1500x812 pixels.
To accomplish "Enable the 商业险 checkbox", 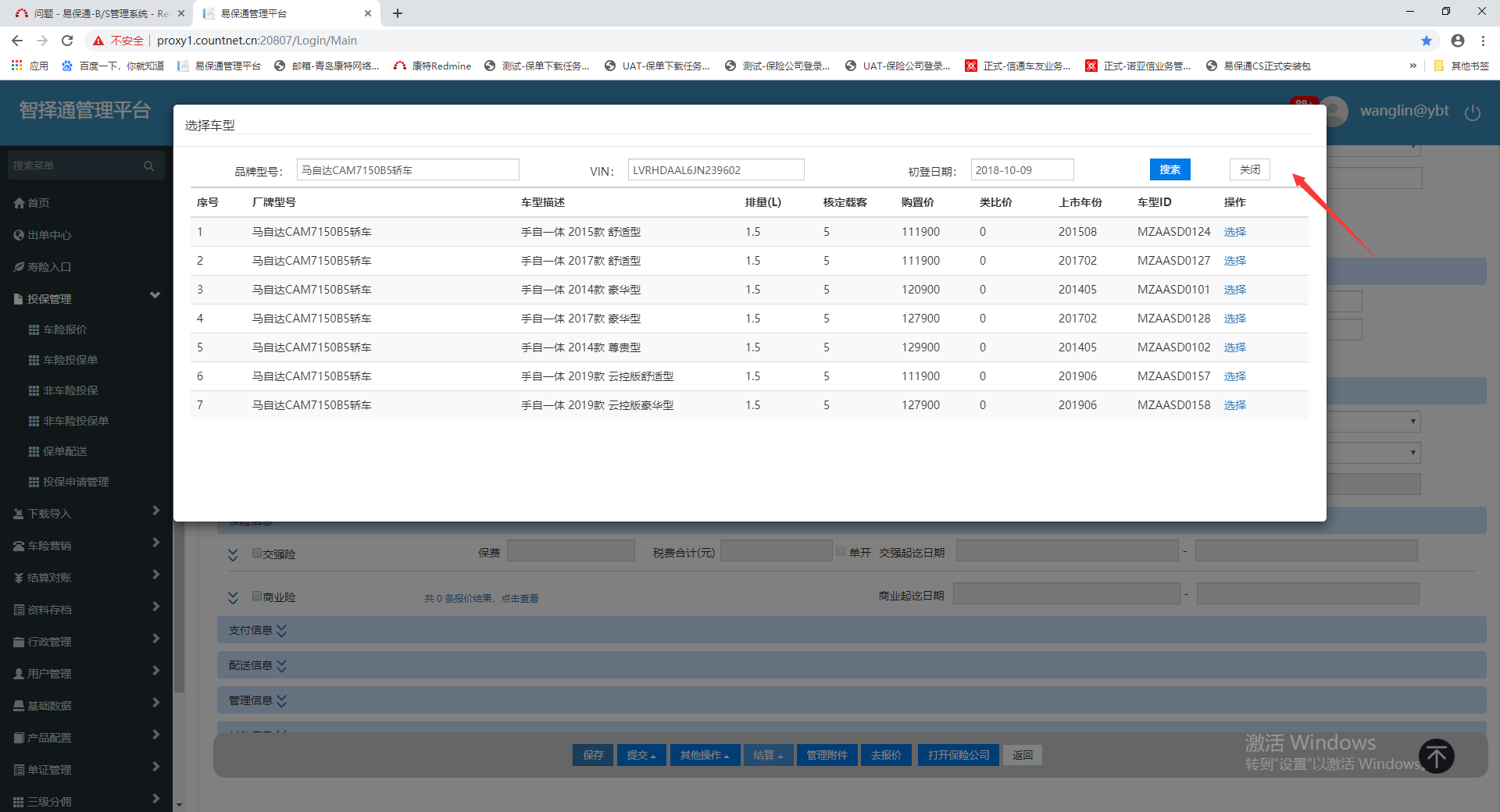I will [257, 596].
